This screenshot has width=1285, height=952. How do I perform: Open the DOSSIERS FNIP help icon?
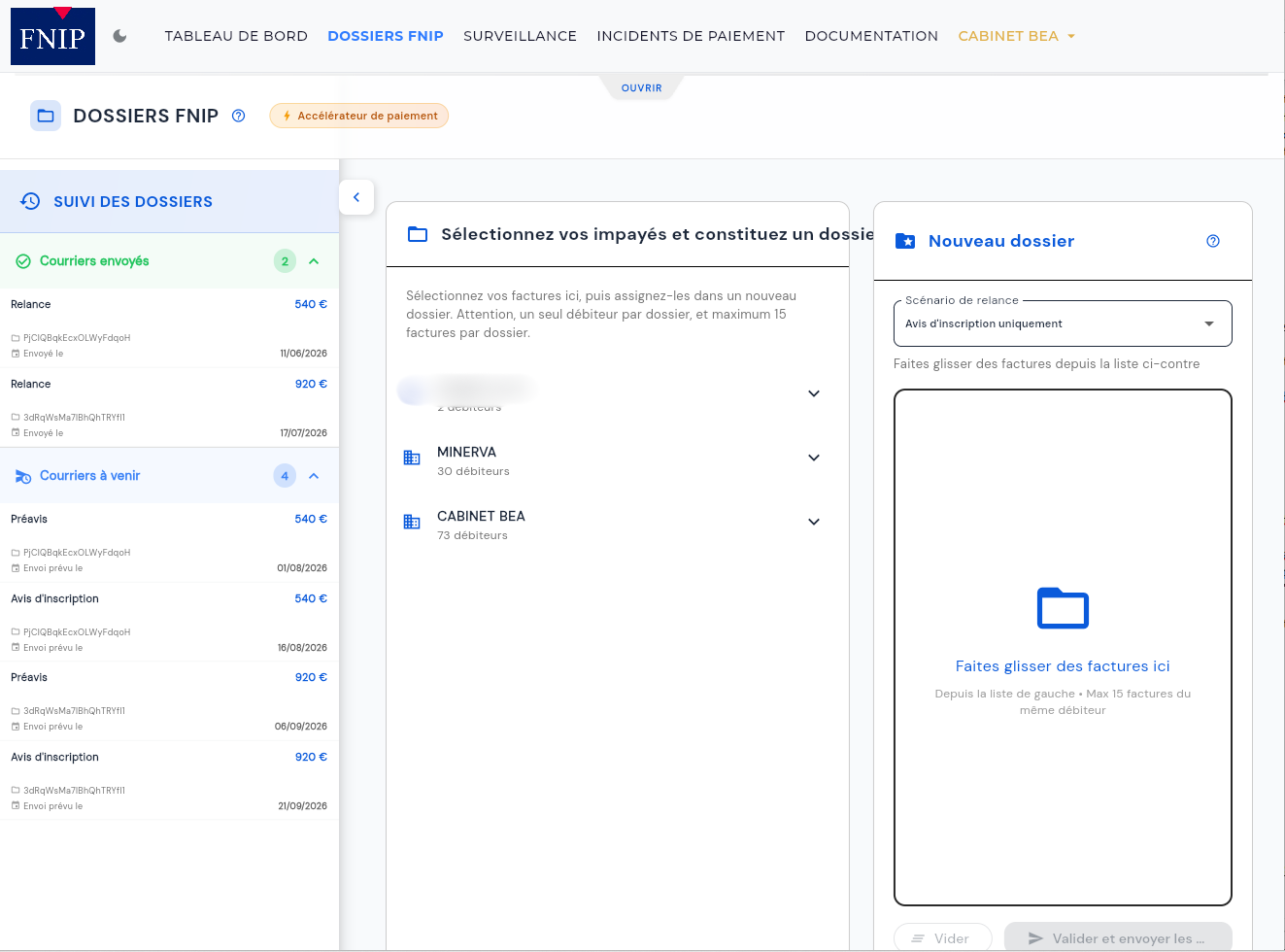tap(238, 116)
